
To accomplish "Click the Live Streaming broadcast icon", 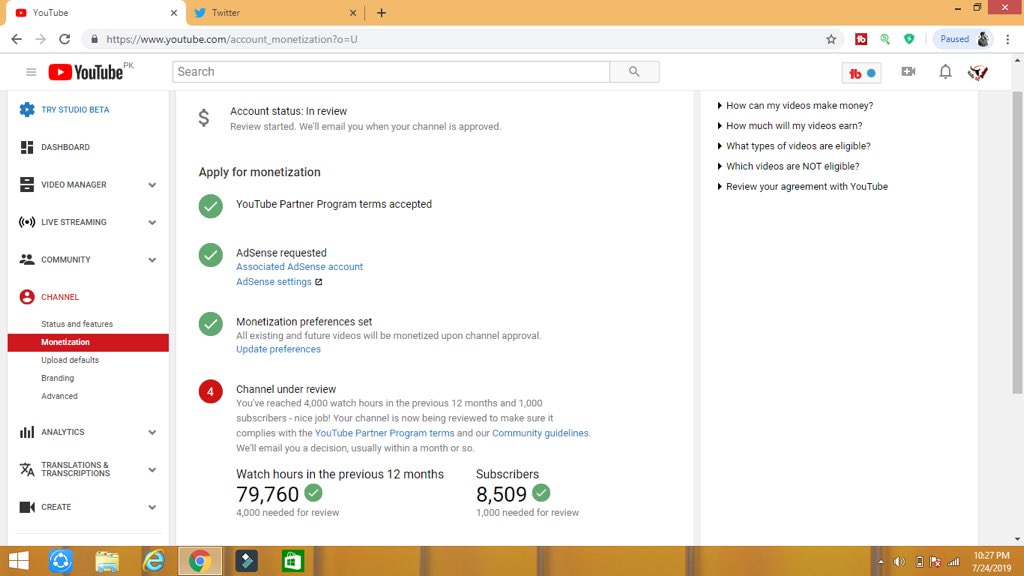I will tap(27, 222).
